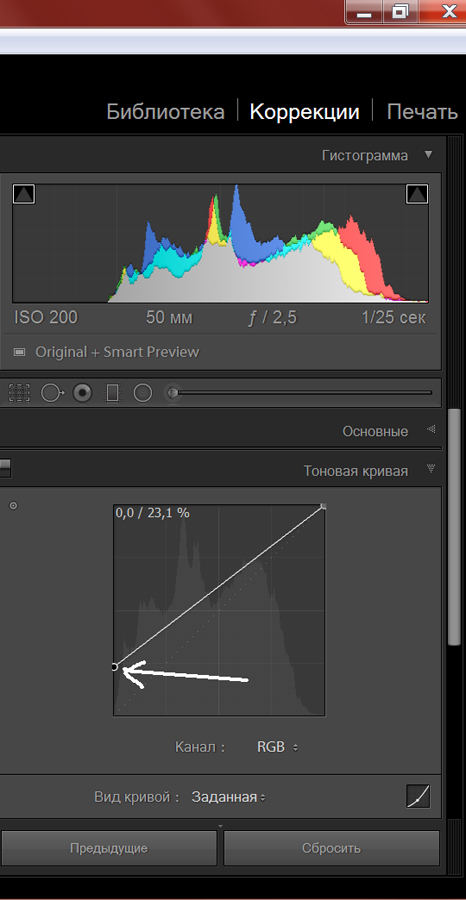466x900 pixels.
Task: Open the Вид кривой Заданная dropdown
Action: [228, 797]
